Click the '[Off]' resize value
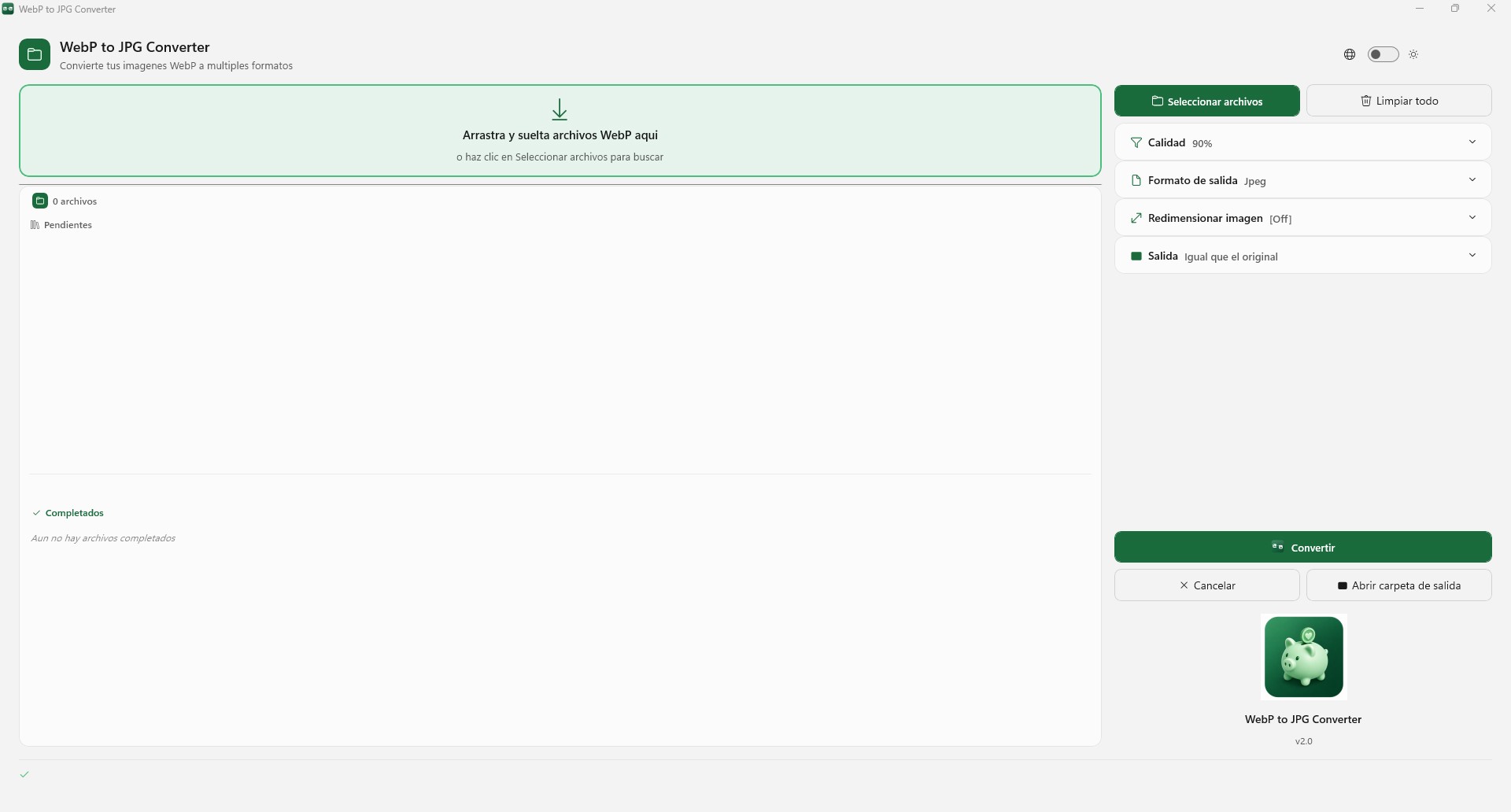 click(x=1280, y=219)
